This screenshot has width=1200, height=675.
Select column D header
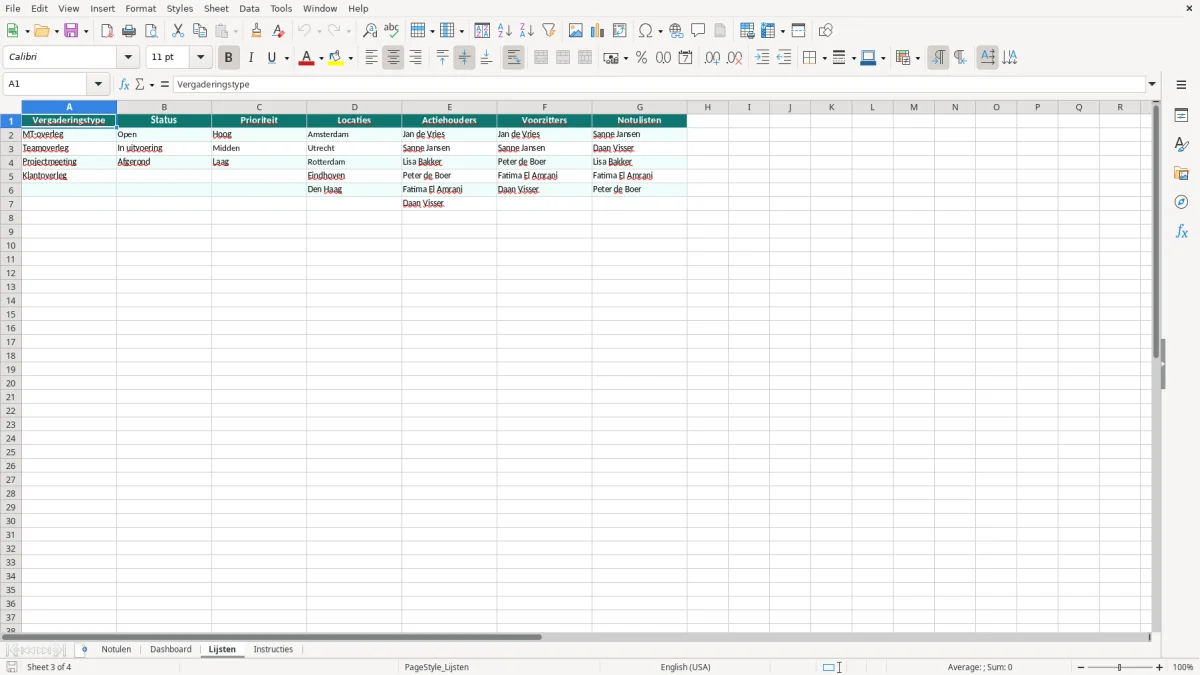(354, 107)
